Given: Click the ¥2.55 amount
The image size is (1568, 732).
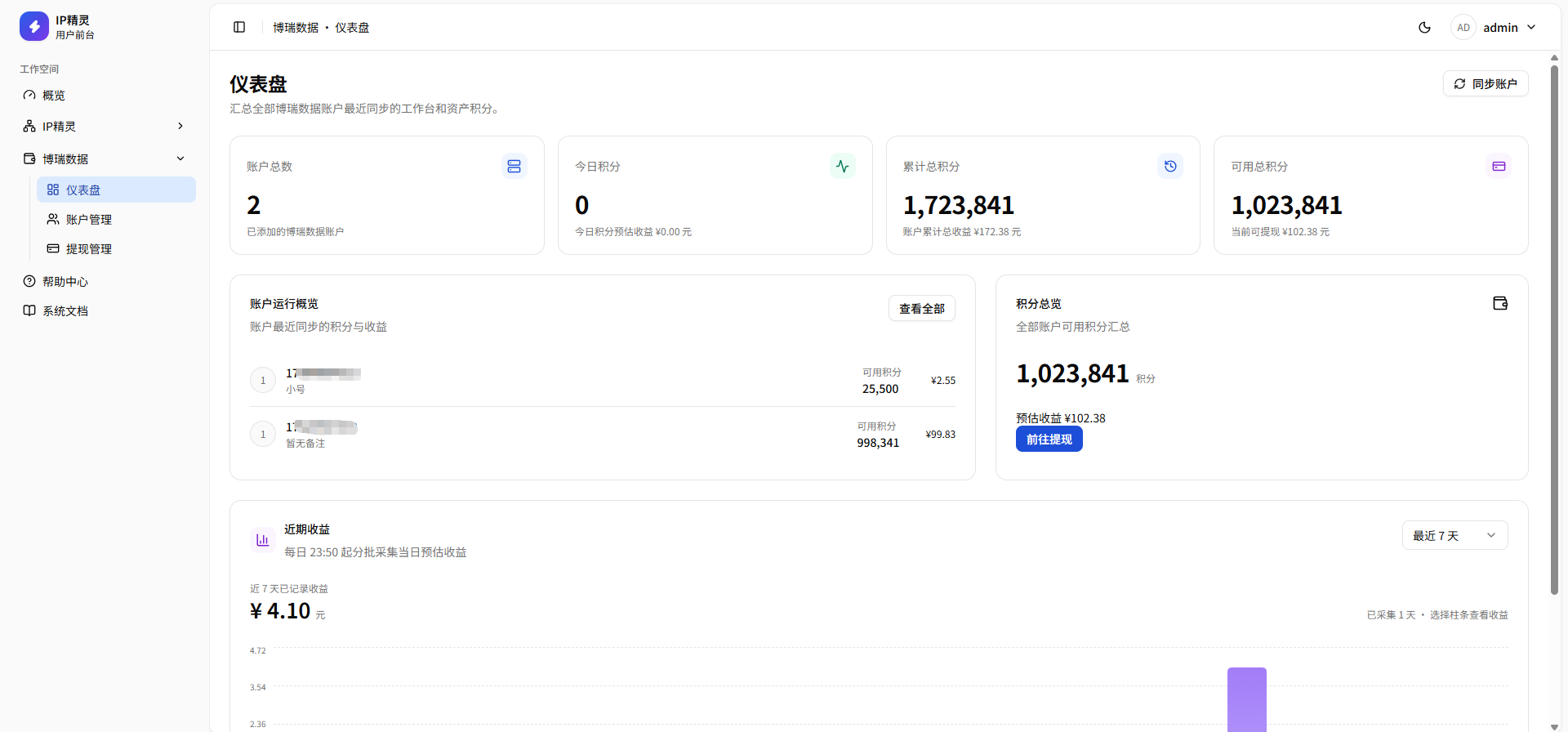Looking at the screenshot, I should 943,381.
